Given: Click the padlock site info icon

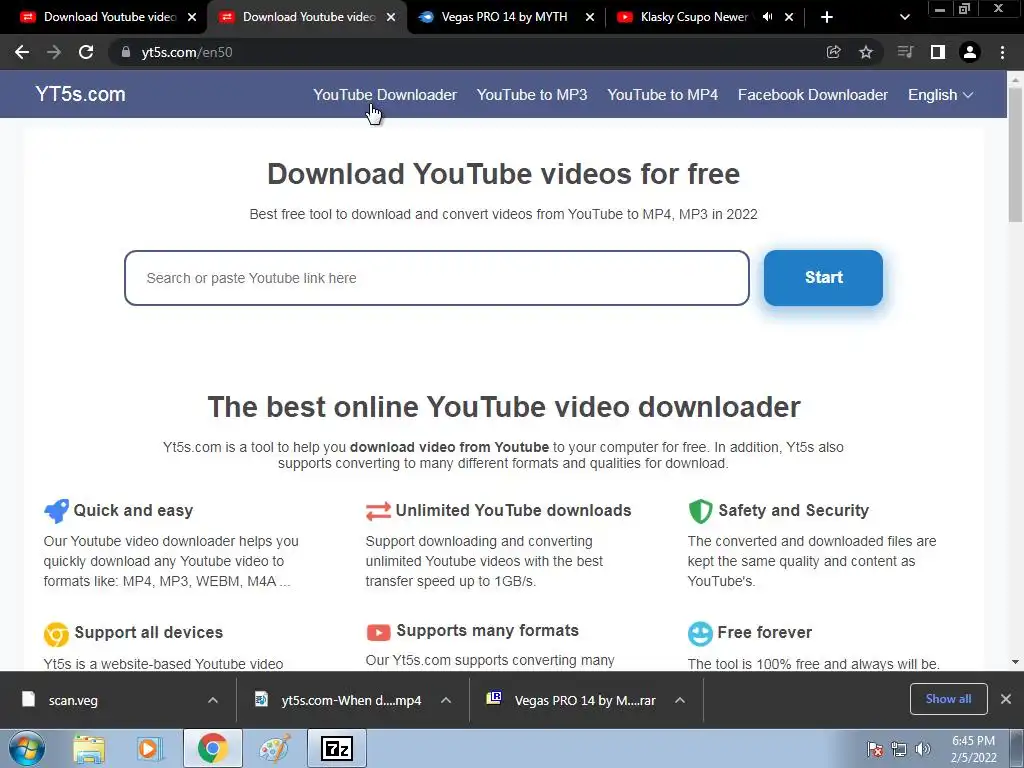Looking at the screenshot, I should click(x=125, y=52).
